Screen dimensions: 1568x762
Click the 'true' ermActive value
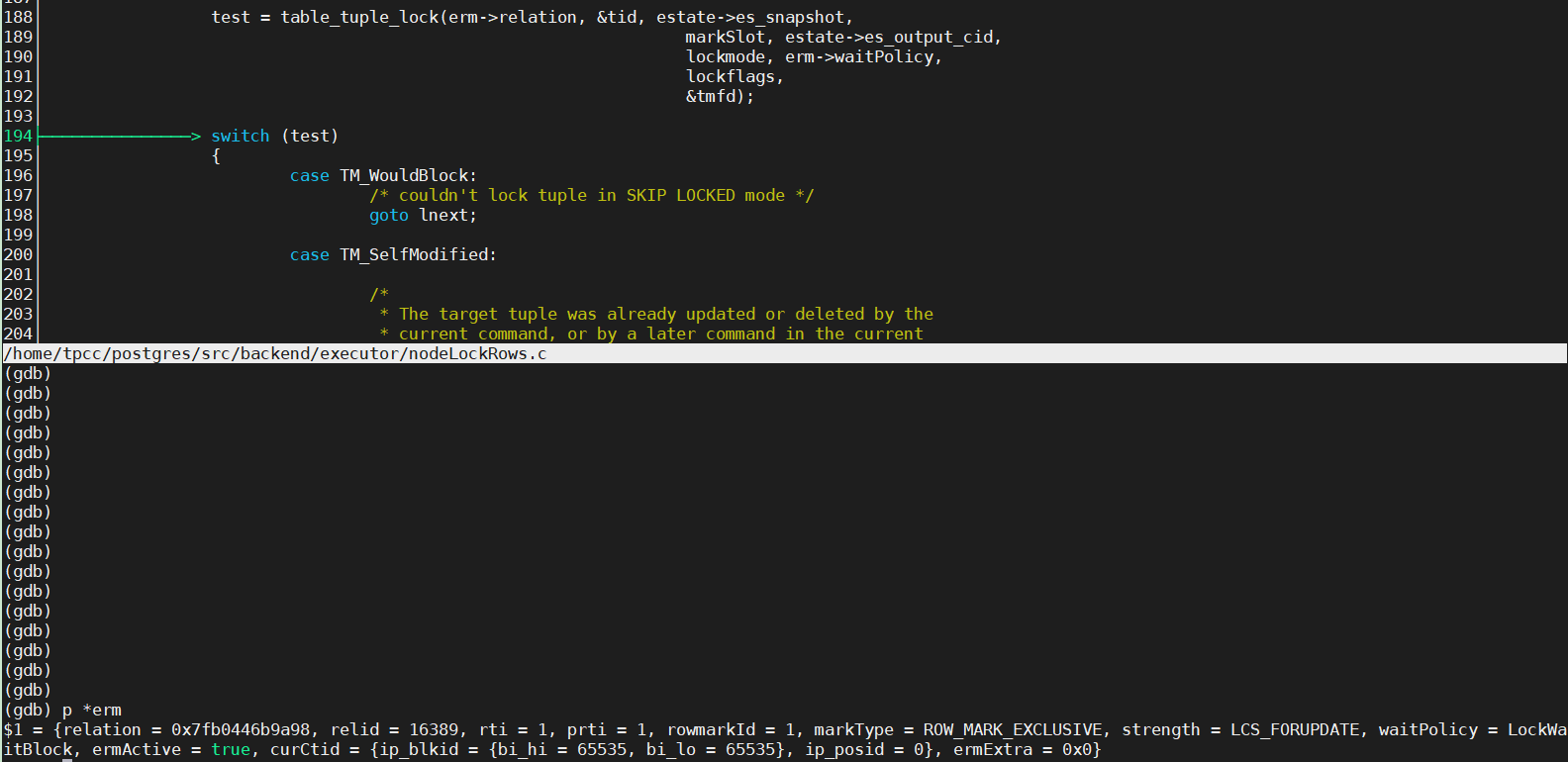(230, 749)
